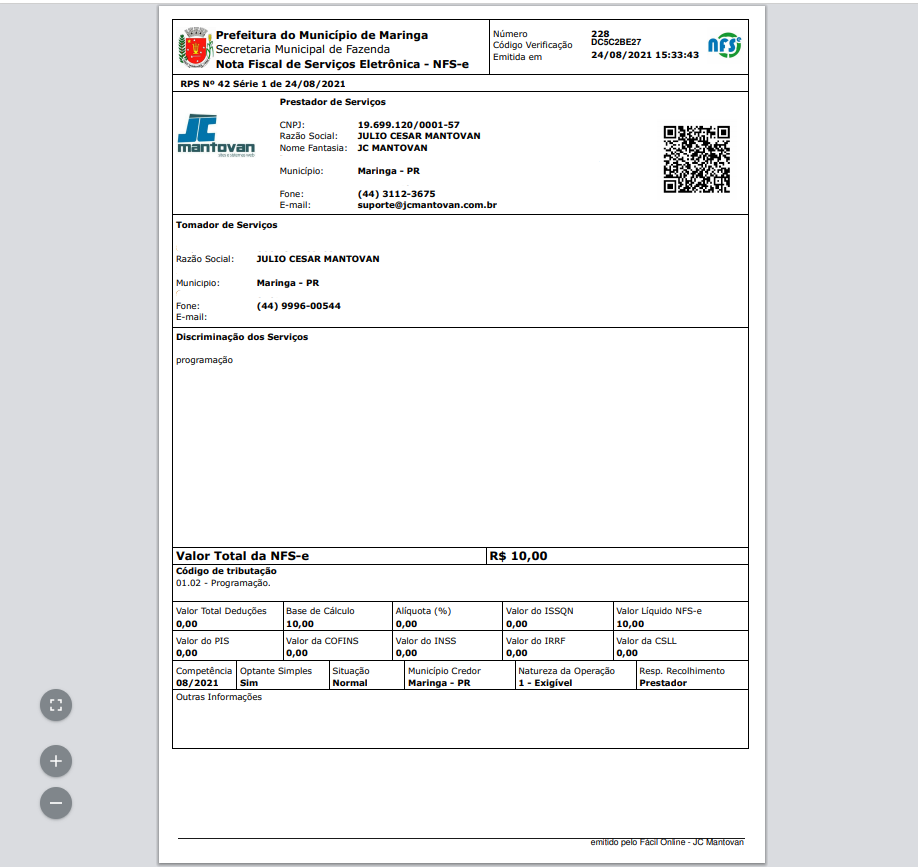Image resolution: width=918 pixels, height=867 pixels.
Task: Click the provider phone (44) 3112-3675
Action: click(x=396, y=194)
